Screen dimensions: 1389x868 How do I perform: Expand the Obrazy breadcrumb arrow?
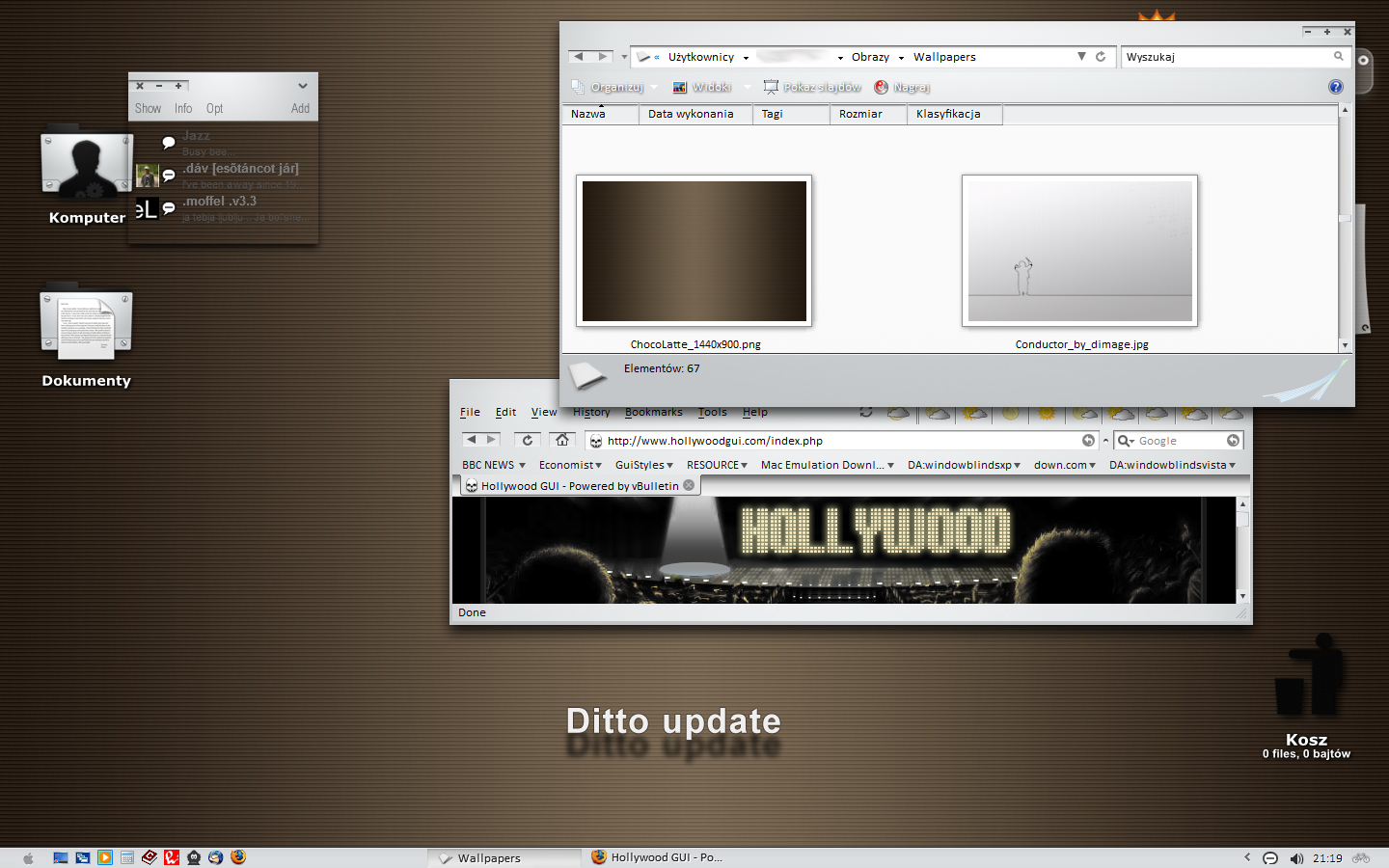click(901, 58)
